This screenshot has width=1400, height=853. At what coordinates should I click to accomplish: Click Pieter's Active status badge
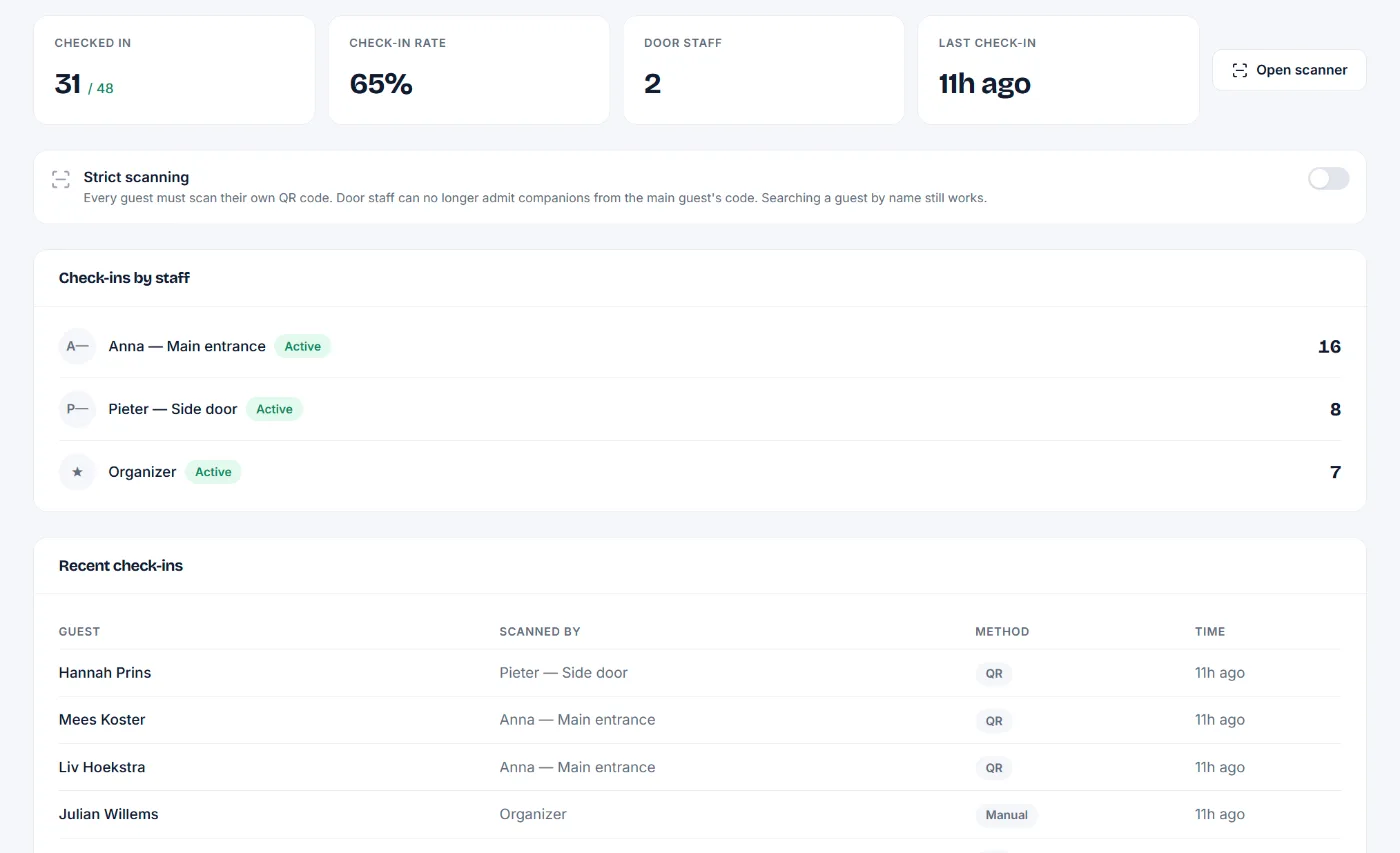point(274,409)
